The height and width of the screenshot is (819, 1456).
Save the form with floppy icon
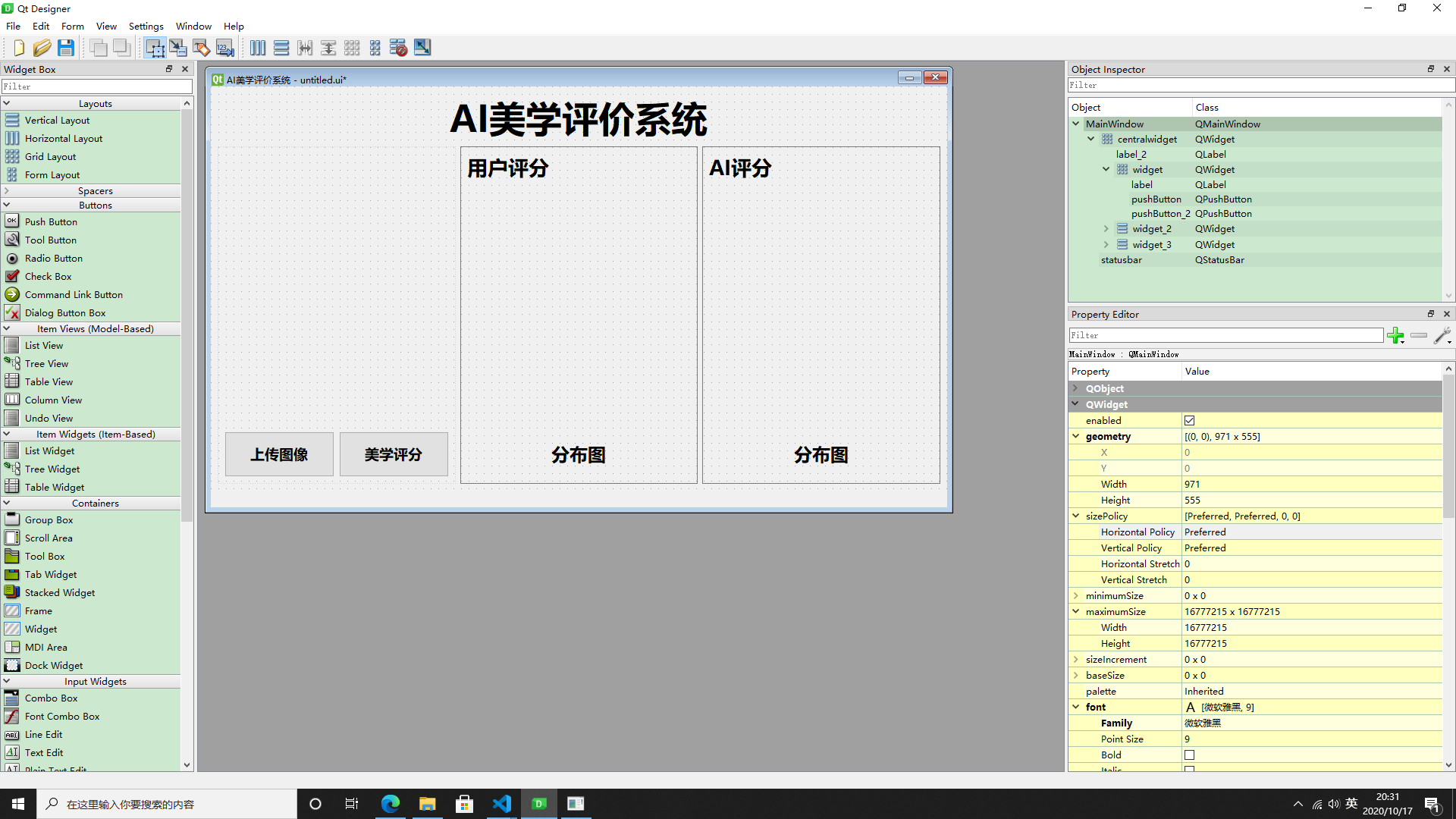click(66, 48)
